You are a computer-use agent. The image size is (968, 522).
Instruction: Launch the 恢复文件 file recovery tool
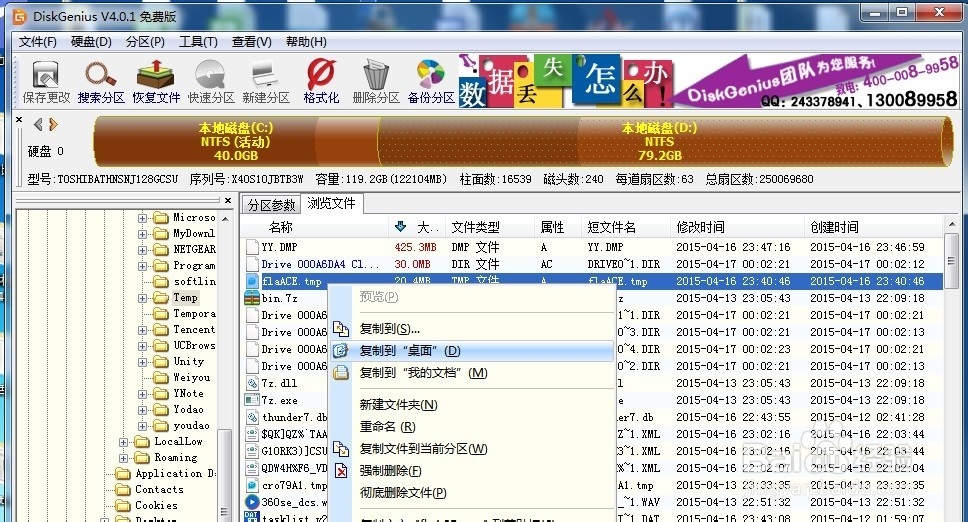pyautogui.click(x=156, y=80)
